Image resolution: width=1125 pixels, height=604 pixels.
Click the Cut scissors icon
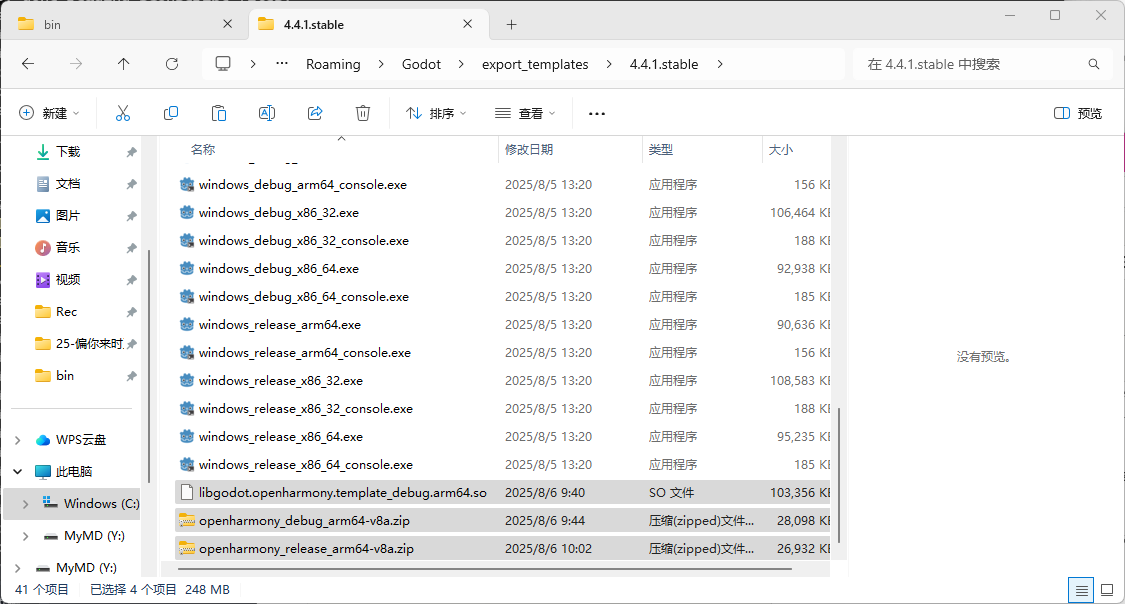pos(123,113)
